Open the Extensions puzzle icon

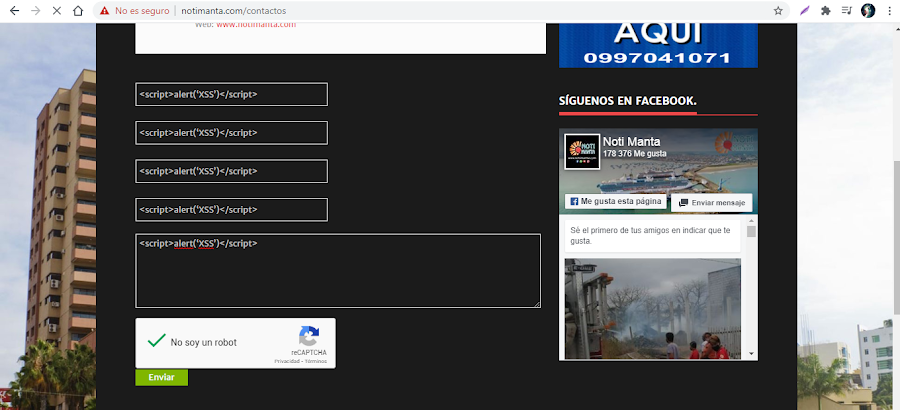point(826,11)
